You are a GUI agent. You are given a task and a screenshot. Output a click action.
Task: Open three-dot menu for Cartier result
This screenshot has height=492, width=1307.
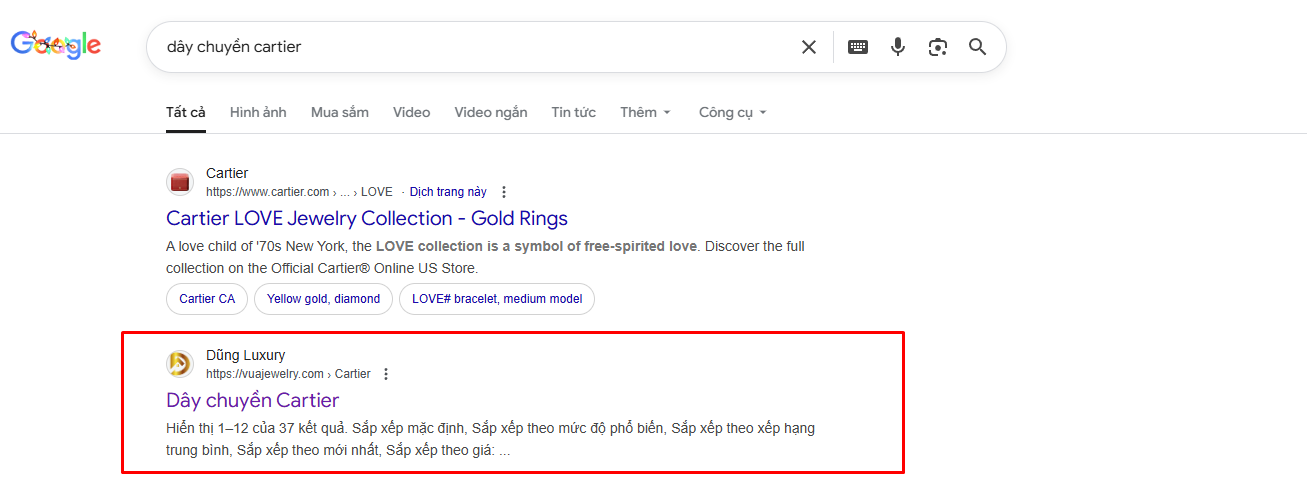[504, 192]
